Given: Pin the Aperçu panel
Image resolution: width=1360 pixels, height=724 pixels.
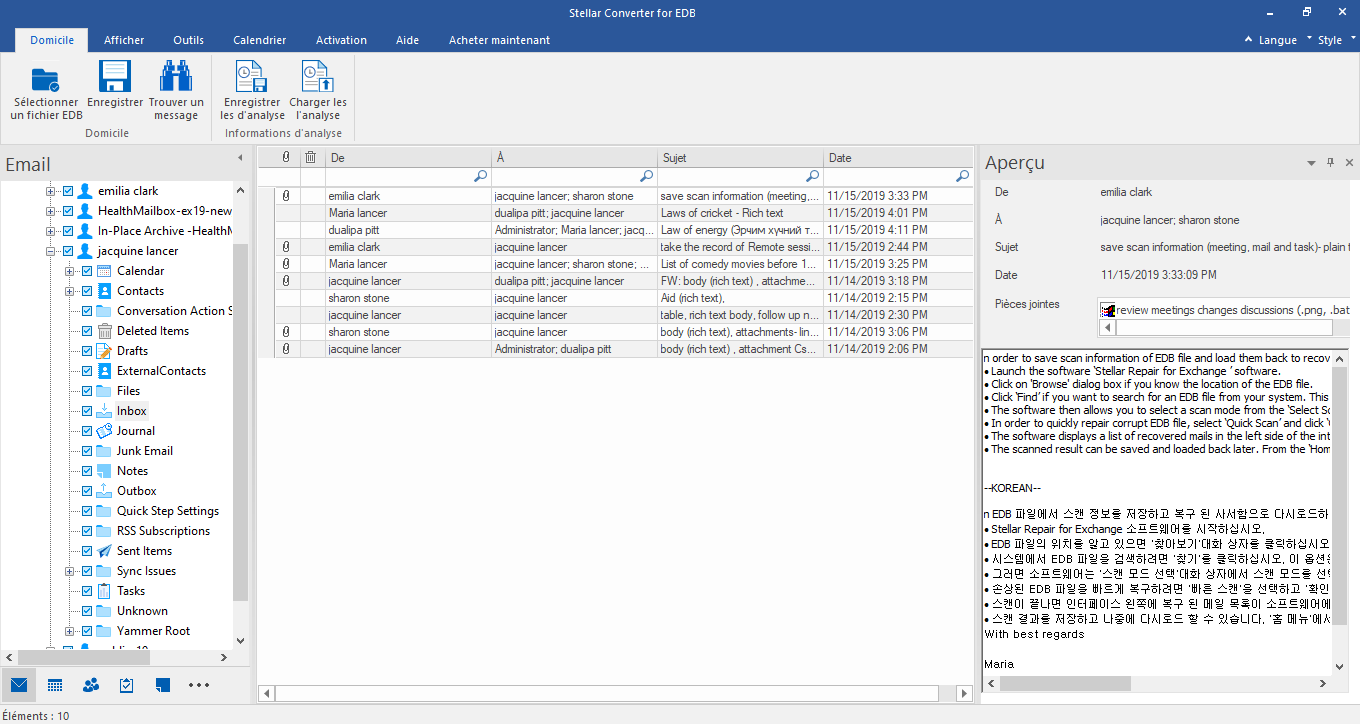Looking at the screenshot, I should (1330, 162).
